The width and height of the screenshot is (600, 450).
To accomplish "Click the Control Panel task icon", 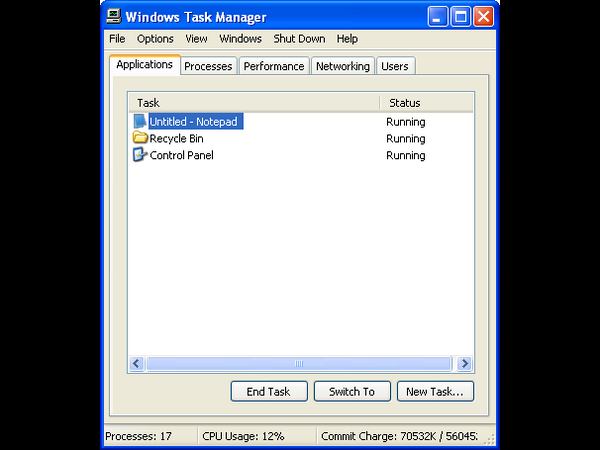I will (x=140, y=156).
